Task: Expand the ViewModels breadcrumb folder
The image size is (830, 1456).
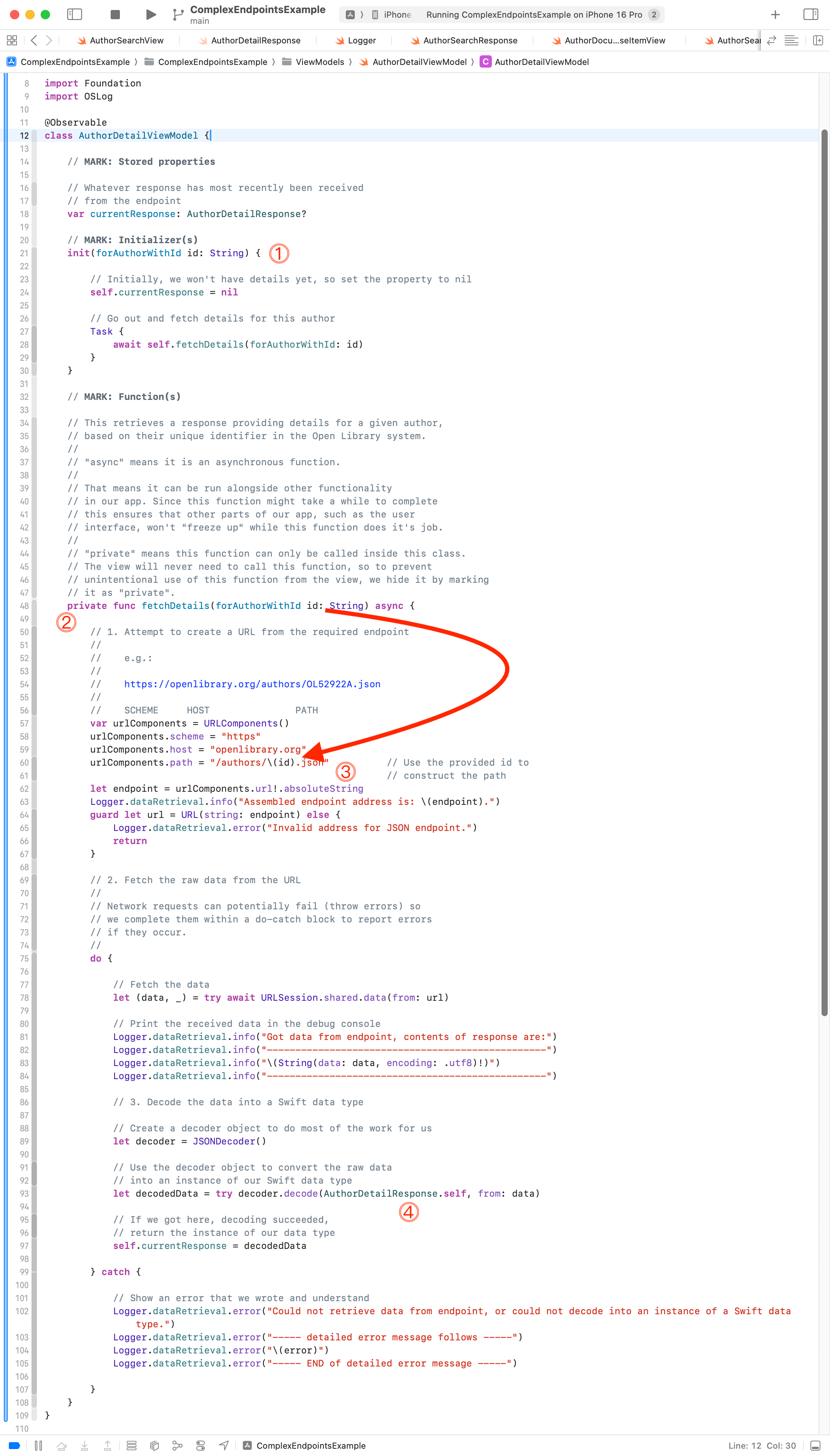Action: tap(319, 62)
